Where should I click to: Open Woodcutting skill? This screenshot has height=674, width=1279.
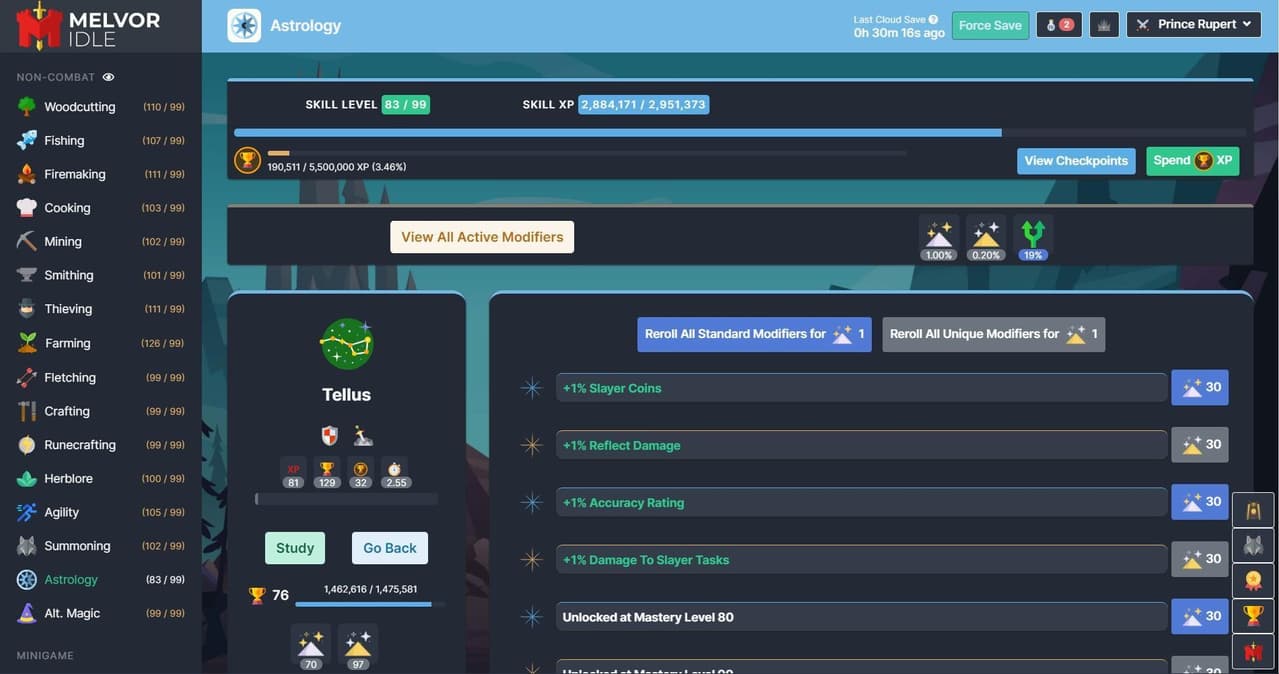[100, 107]
